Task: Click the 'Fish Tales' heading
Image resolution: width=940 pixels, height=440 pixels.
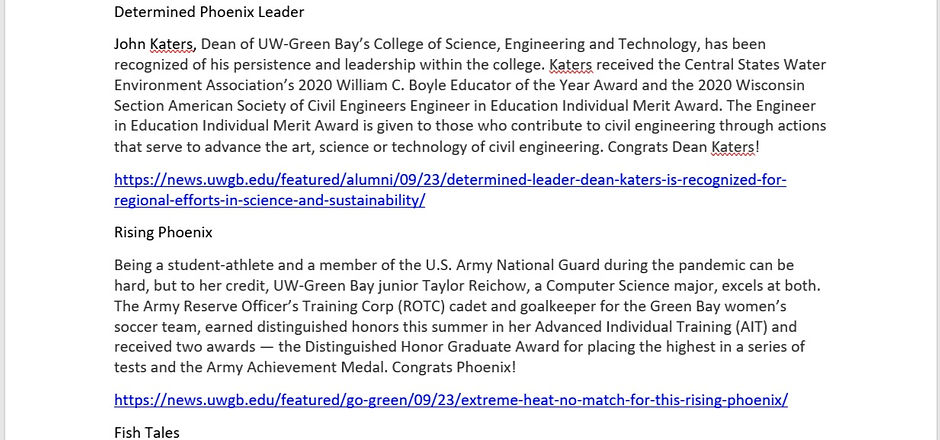Action: pyautogui.click(x=146, y=432)
